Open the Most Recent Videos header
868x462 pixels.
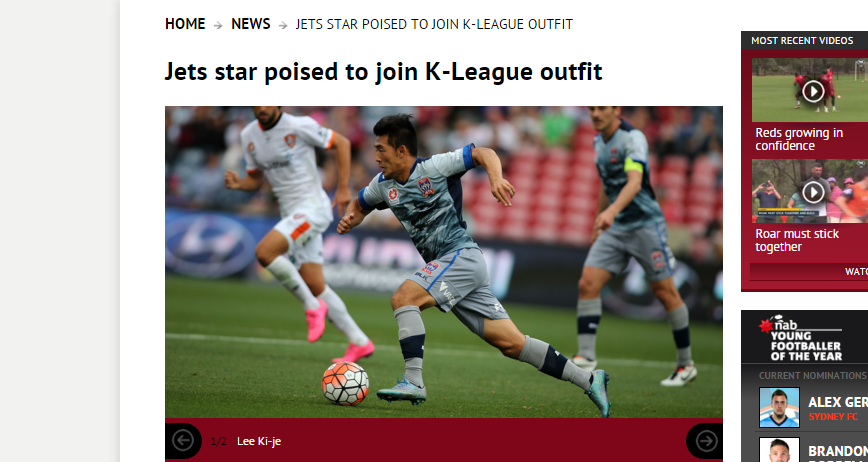802,40
